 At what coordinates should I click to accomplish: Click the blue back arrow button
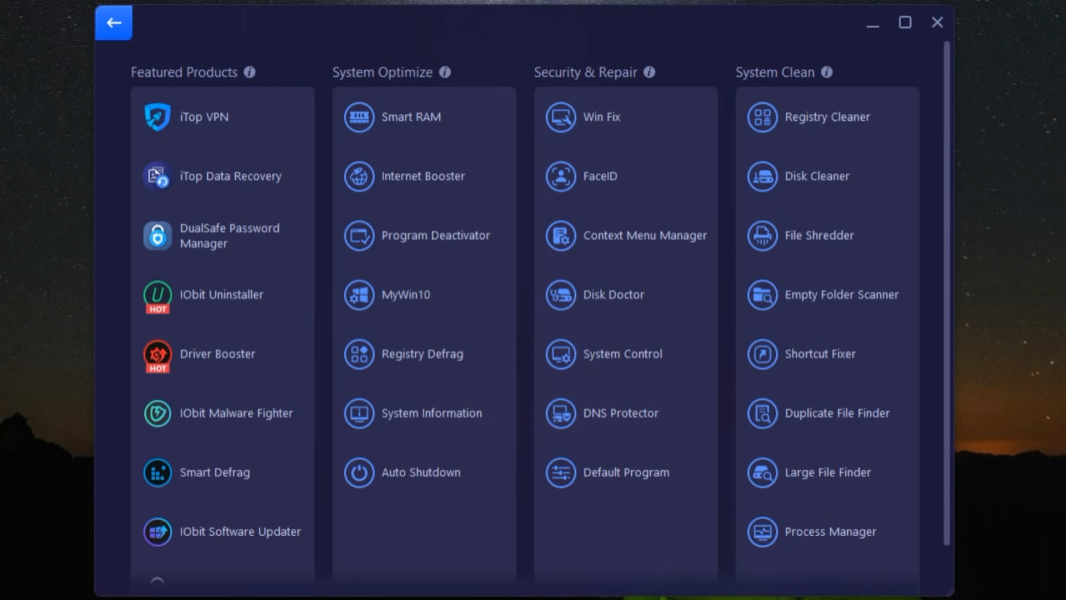pyautogui.click(x=114, y=22)
